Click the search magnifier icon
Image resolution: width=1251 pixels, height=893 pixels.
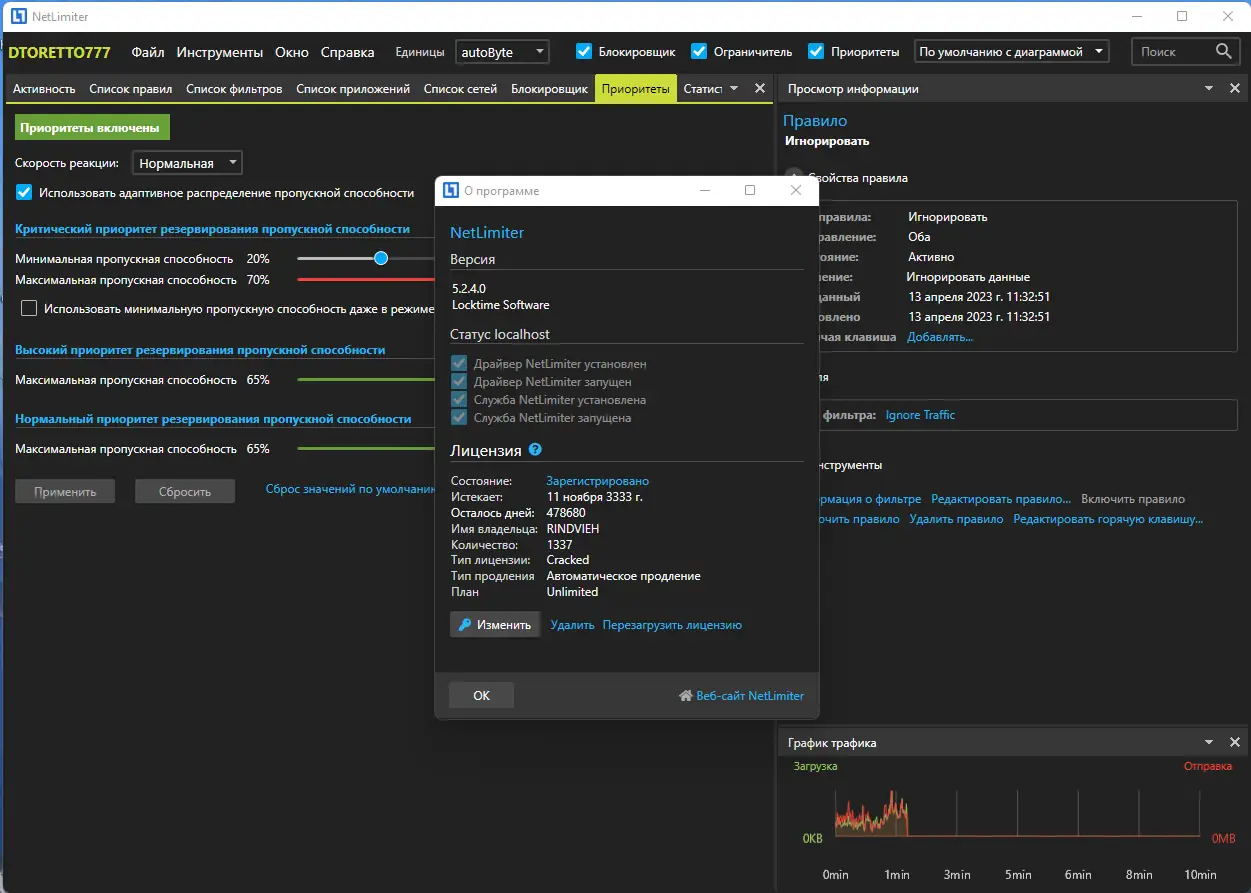point(1224,52)
